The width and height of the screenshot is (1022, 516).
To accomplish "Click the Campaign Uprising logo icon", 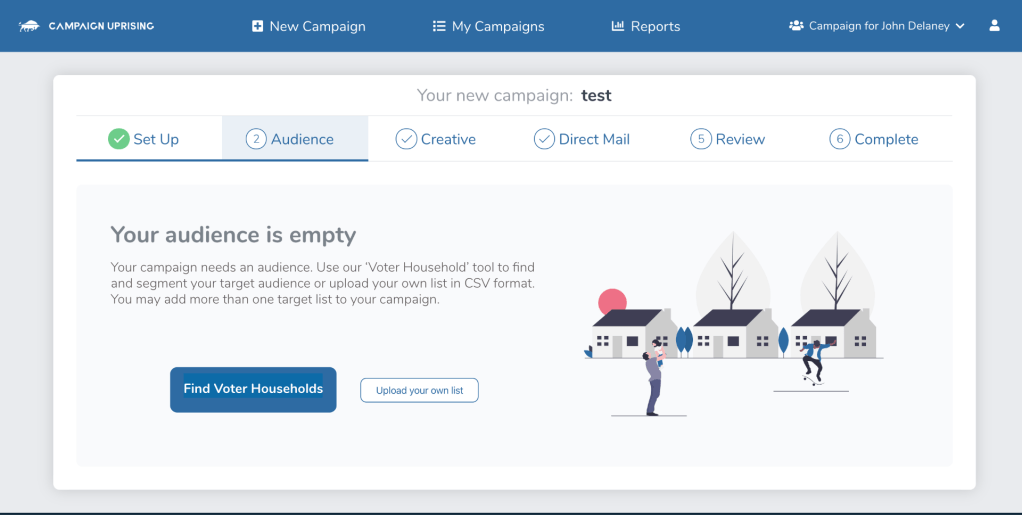I will tap(28, 26).
